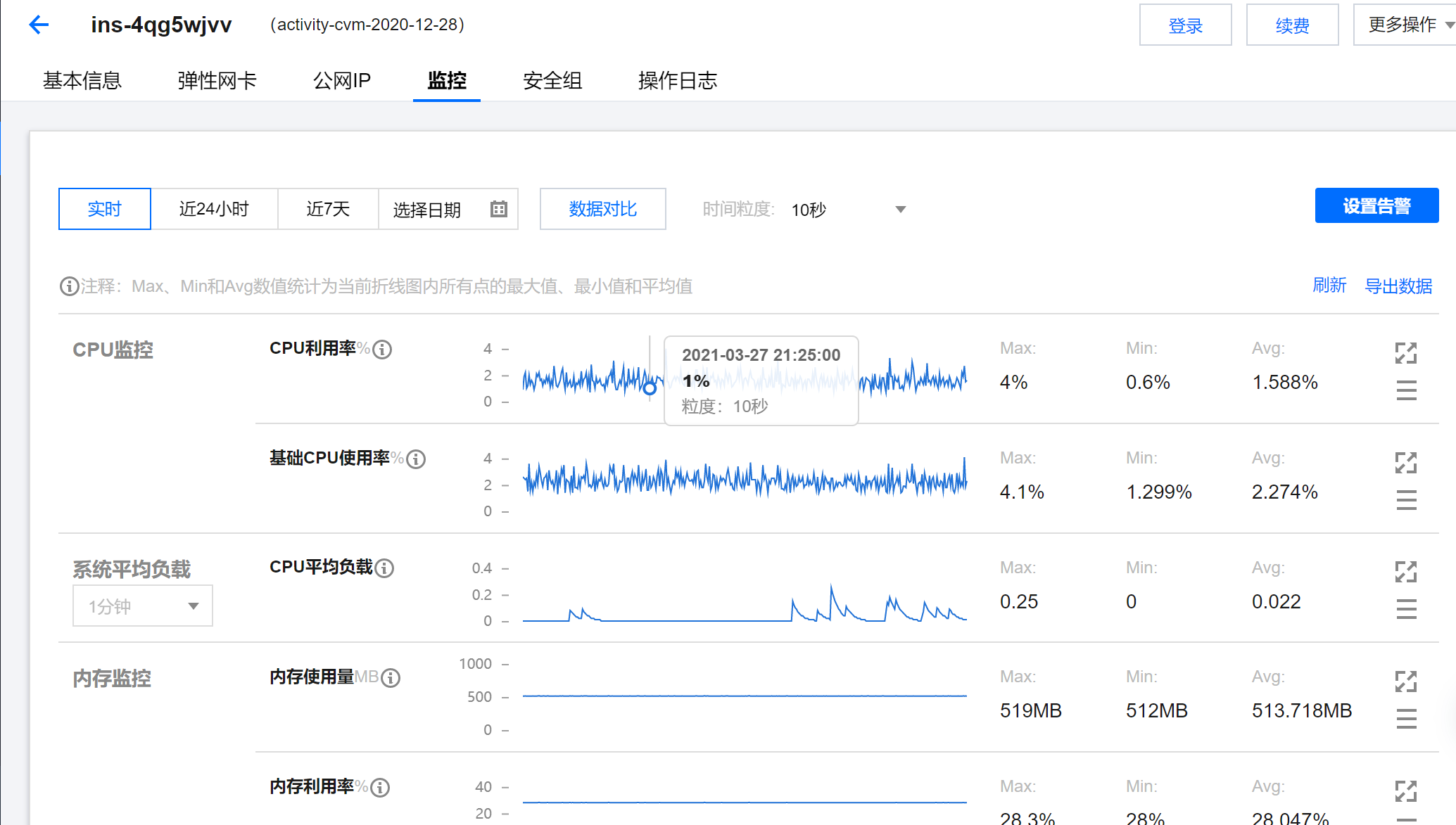Click the info icon next to CPU利用率
Viewport: 1456px width, 825px height.
[382, 350]
